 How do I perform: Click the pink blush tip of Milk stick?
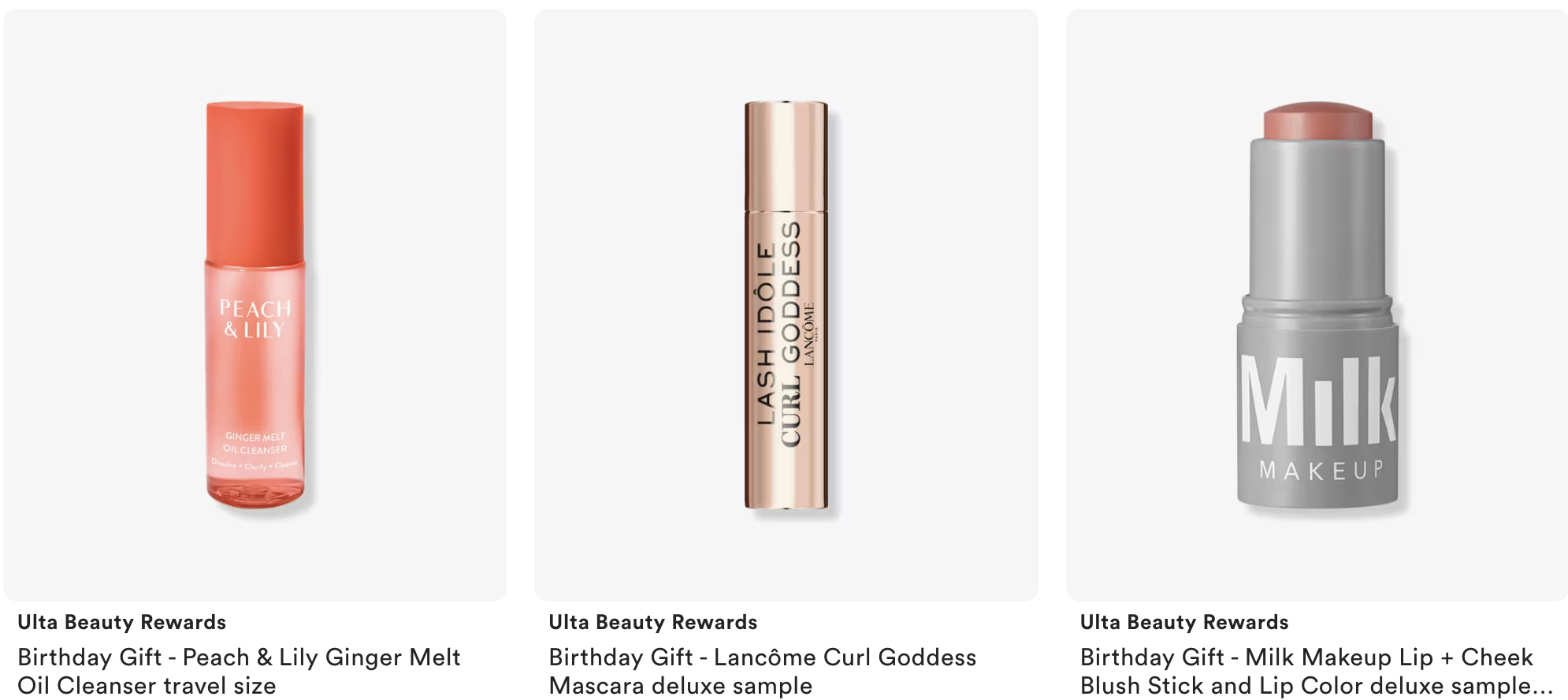coord(1318,121)
